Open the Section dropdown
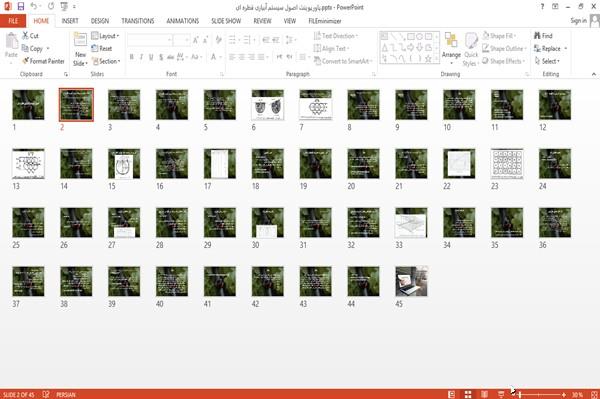600x399 pixels. (x=106, y=61)
